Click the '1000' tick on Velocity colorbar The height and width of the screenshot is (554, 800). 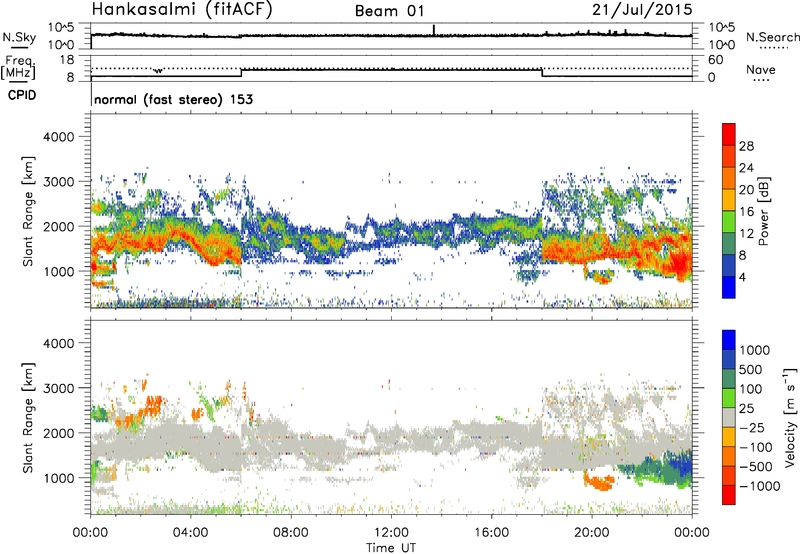coord(755,350)
